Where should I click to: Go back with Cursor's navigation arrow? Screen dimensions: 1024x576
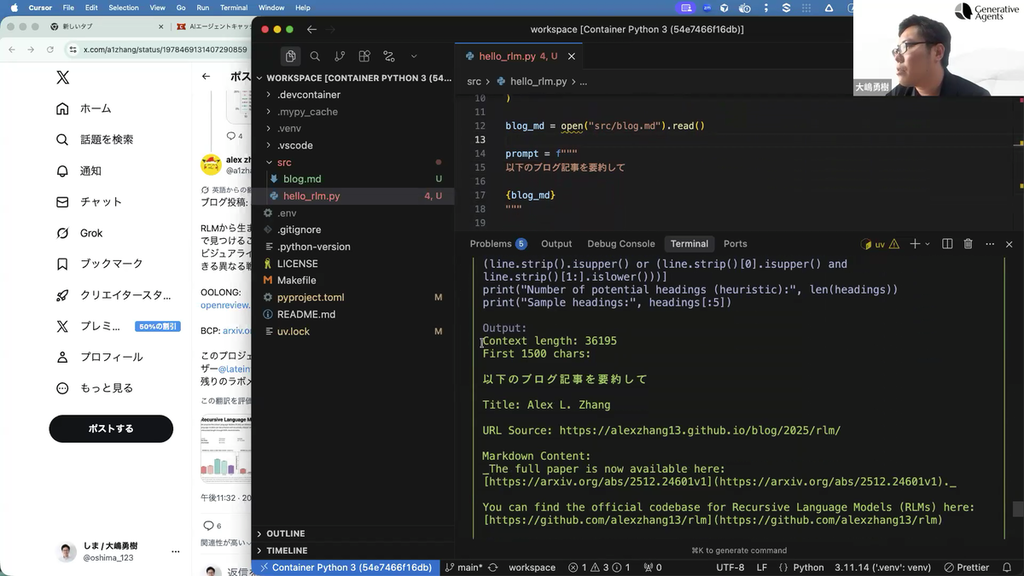(312, 29)
